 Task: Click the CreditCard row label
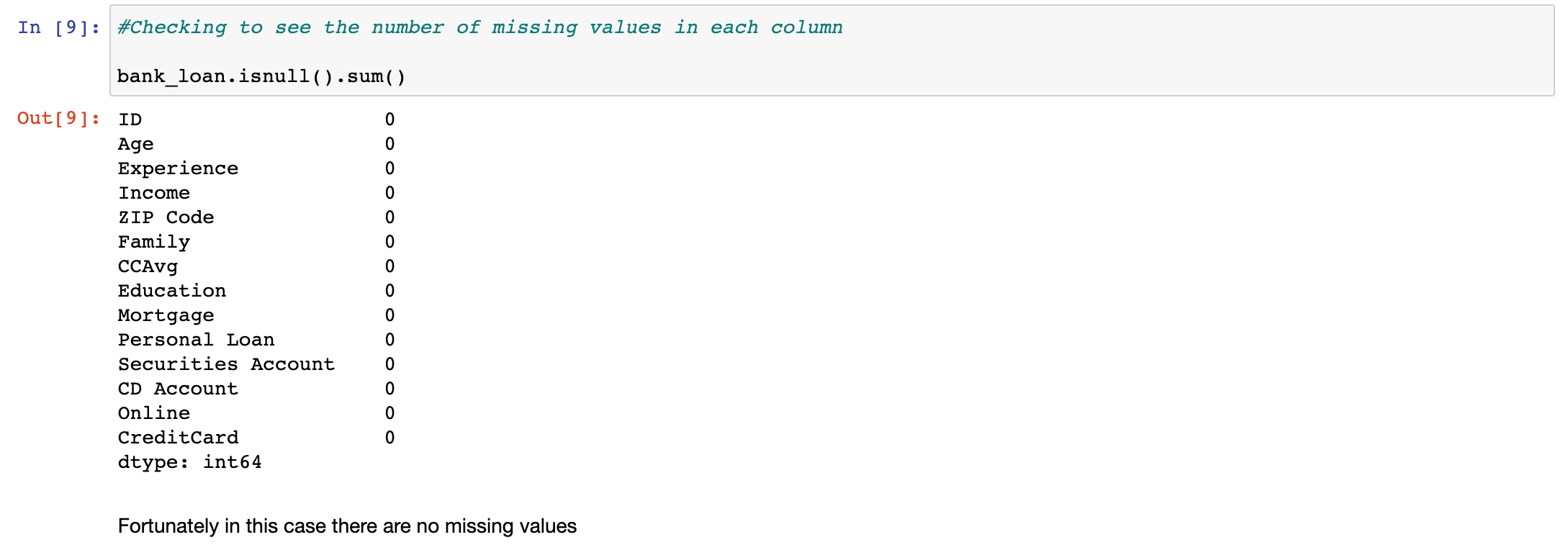click(178, 438)
